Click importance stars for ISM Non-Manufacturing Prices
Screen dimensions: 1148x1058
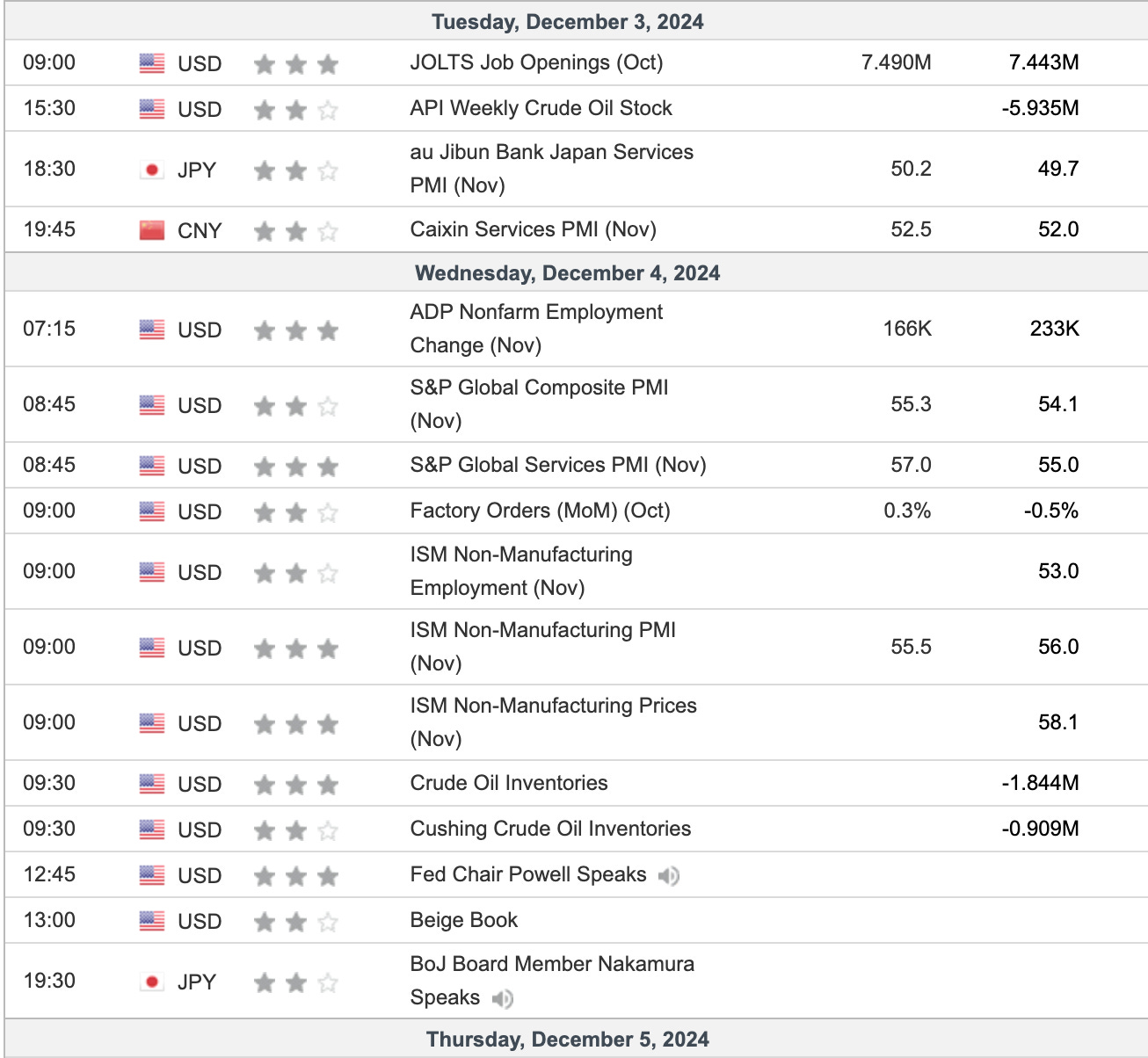(x=296, y=724)
